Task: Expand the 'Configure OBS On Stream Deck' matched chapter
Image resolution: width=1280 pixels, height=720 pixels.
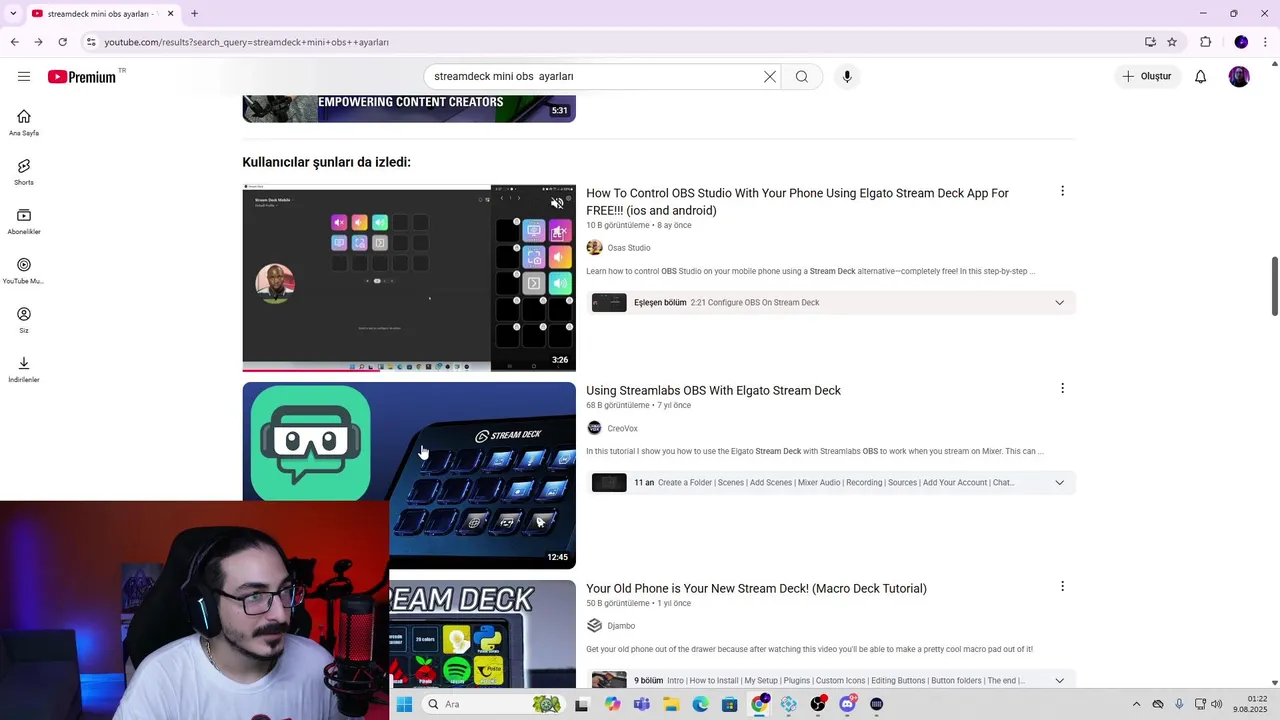Action: tap(831, 303)
